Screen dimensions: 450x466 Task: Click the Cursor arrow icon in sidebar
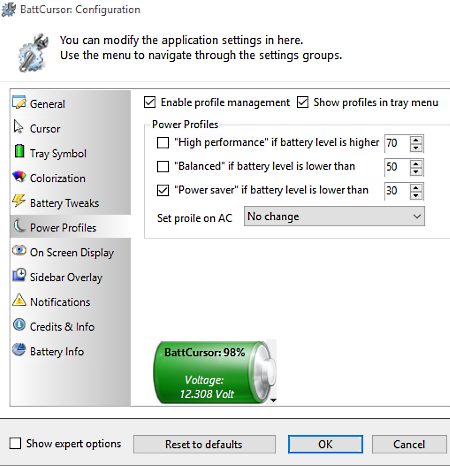(18, 127)
